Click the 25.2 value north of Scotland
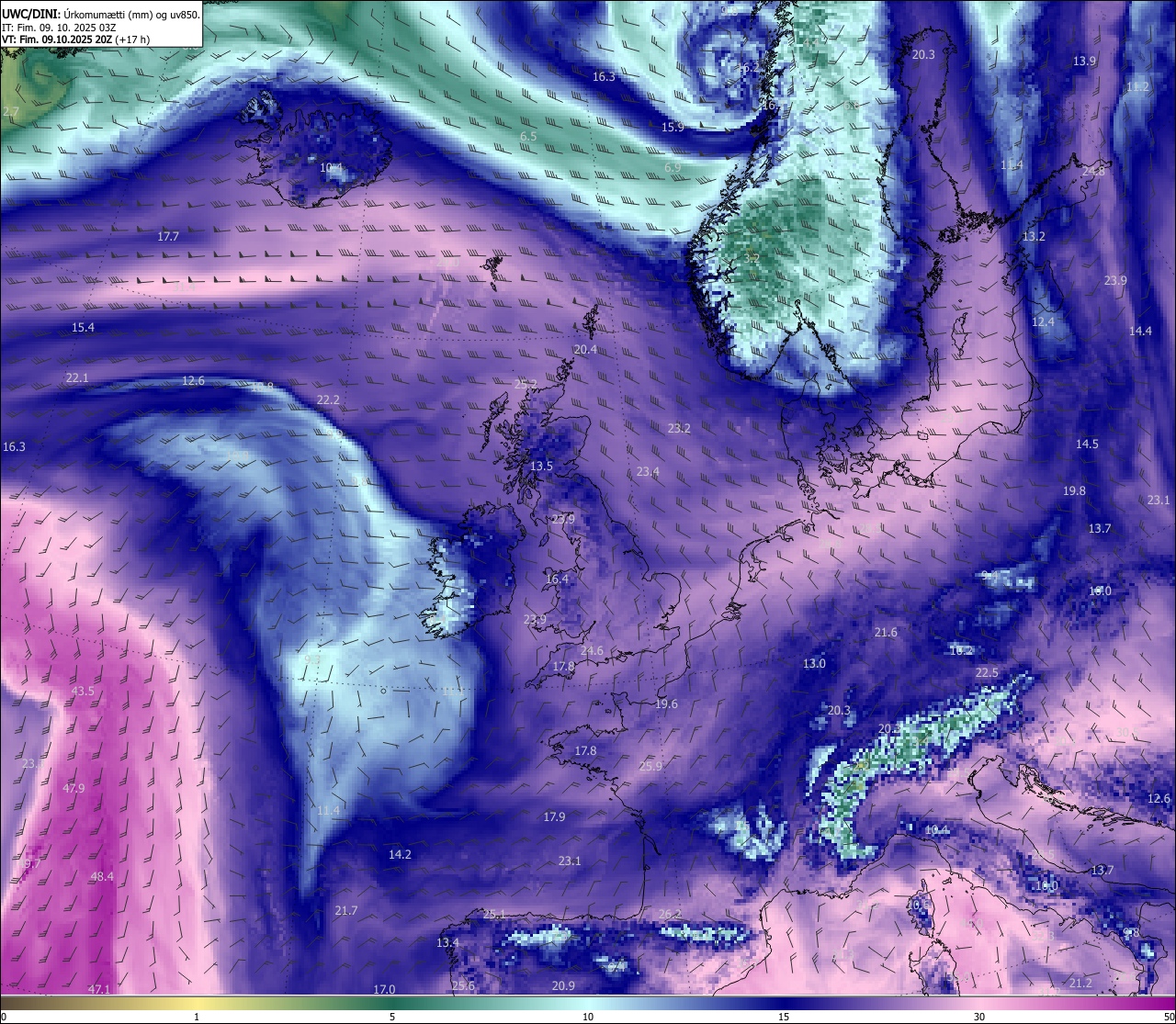1176x1024 pixels. pos(526,384)
